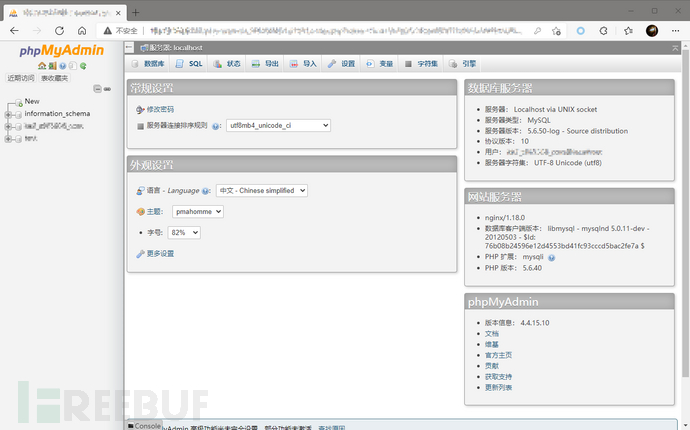Open the 导入 (Import) tab
Viewport: 690px width, 430px height.
pos(303,64)
